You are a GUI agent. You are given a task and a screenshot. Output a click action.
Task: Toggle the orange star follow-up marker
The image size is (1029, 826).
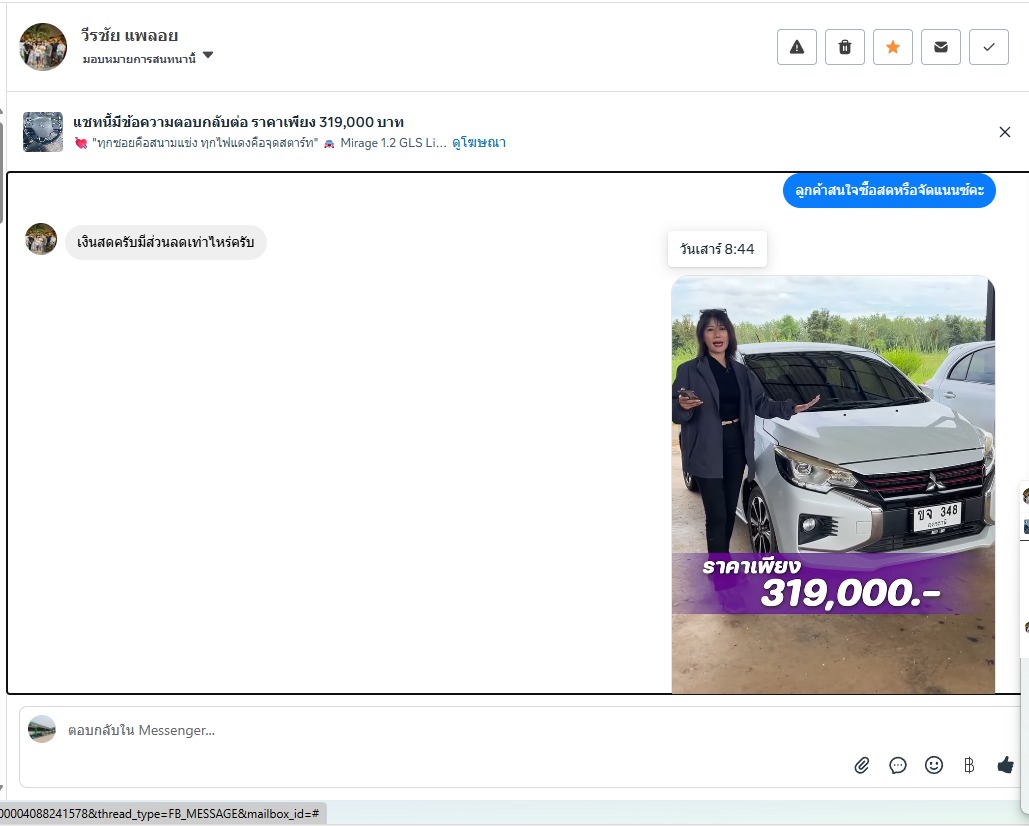[892, 47]
